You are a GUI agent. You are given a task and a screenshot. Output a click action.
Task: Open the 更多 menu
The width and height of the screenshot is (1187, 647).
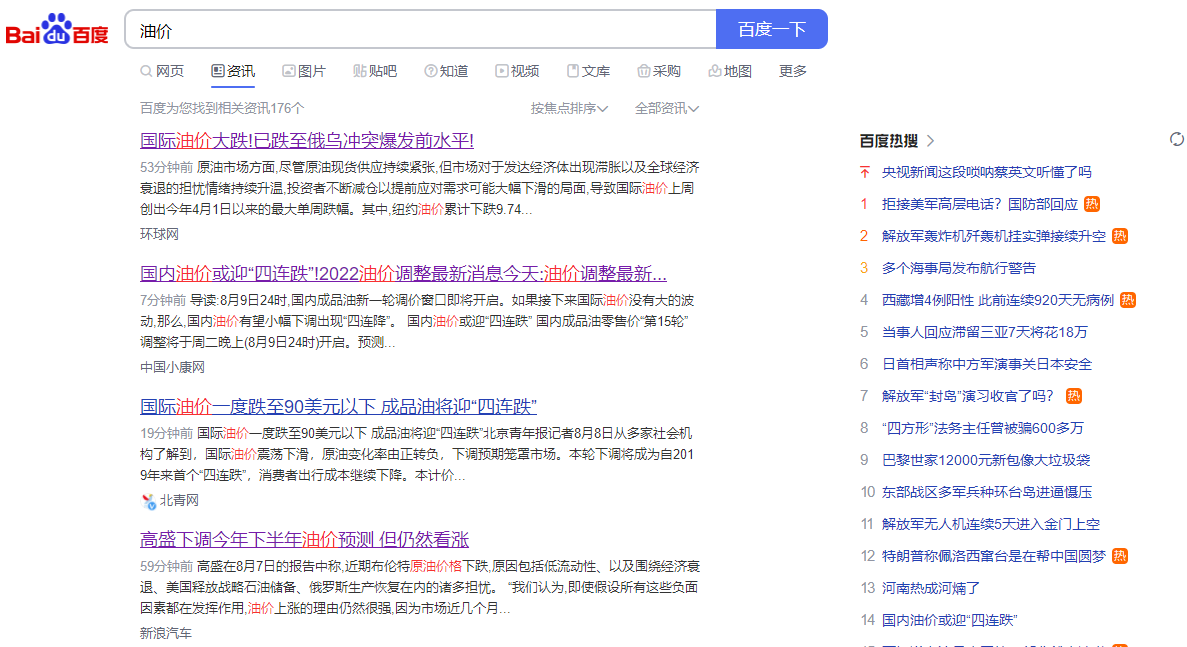pyautogui.click(x=793, y=71)
